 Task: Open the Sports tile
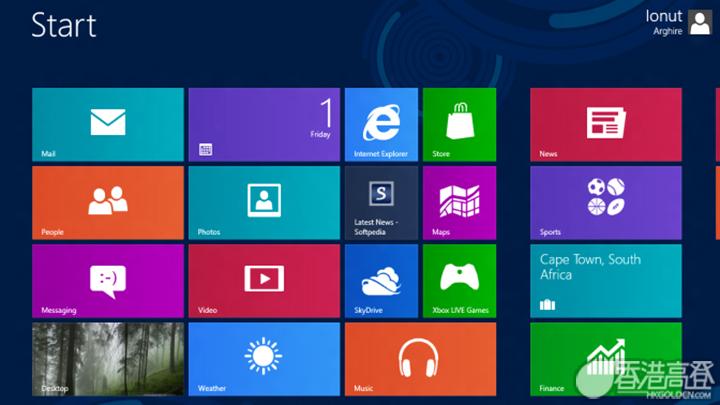(x=605, y=202)
